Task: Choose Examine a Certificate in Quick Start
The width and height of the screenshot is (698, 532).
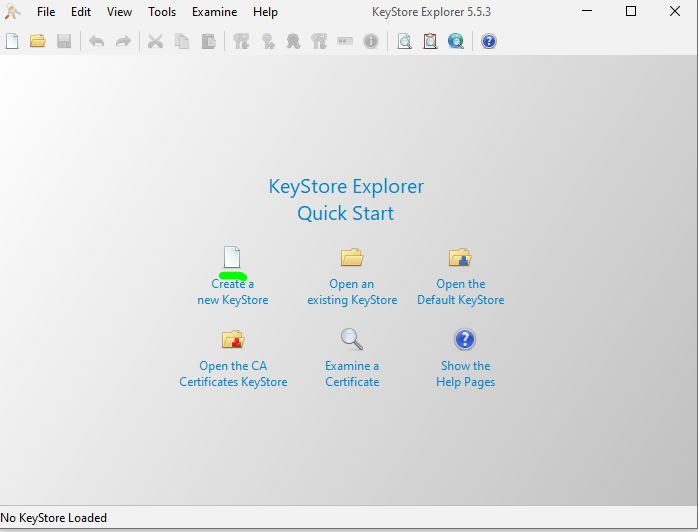Action: (352, 358)
